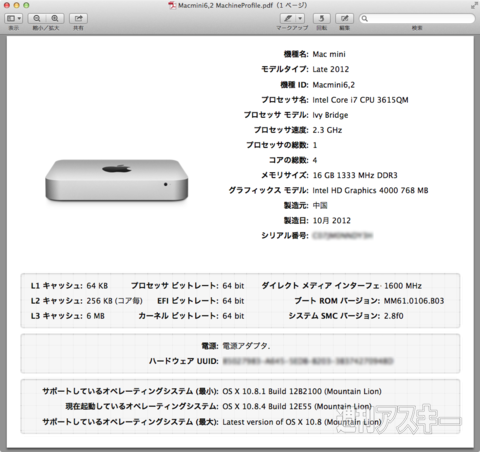Click the Mac mini product image
The width and height of the screenshot is (480, 452).
coord(117,180)
